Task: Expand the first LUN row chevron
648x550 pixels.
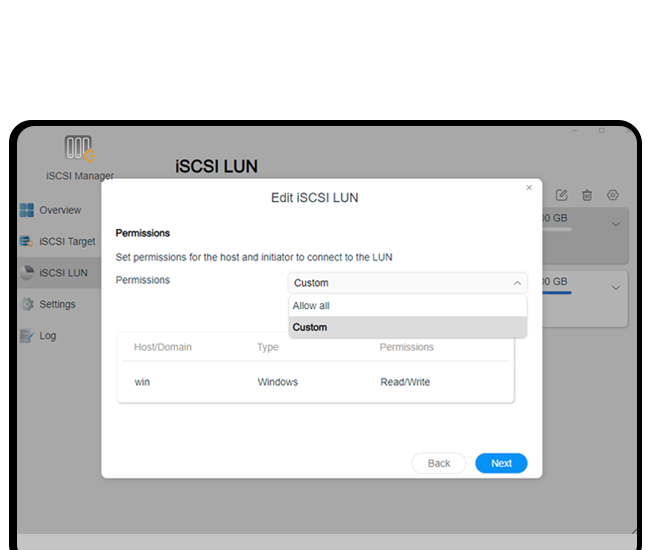Action: tap(616, 225)
